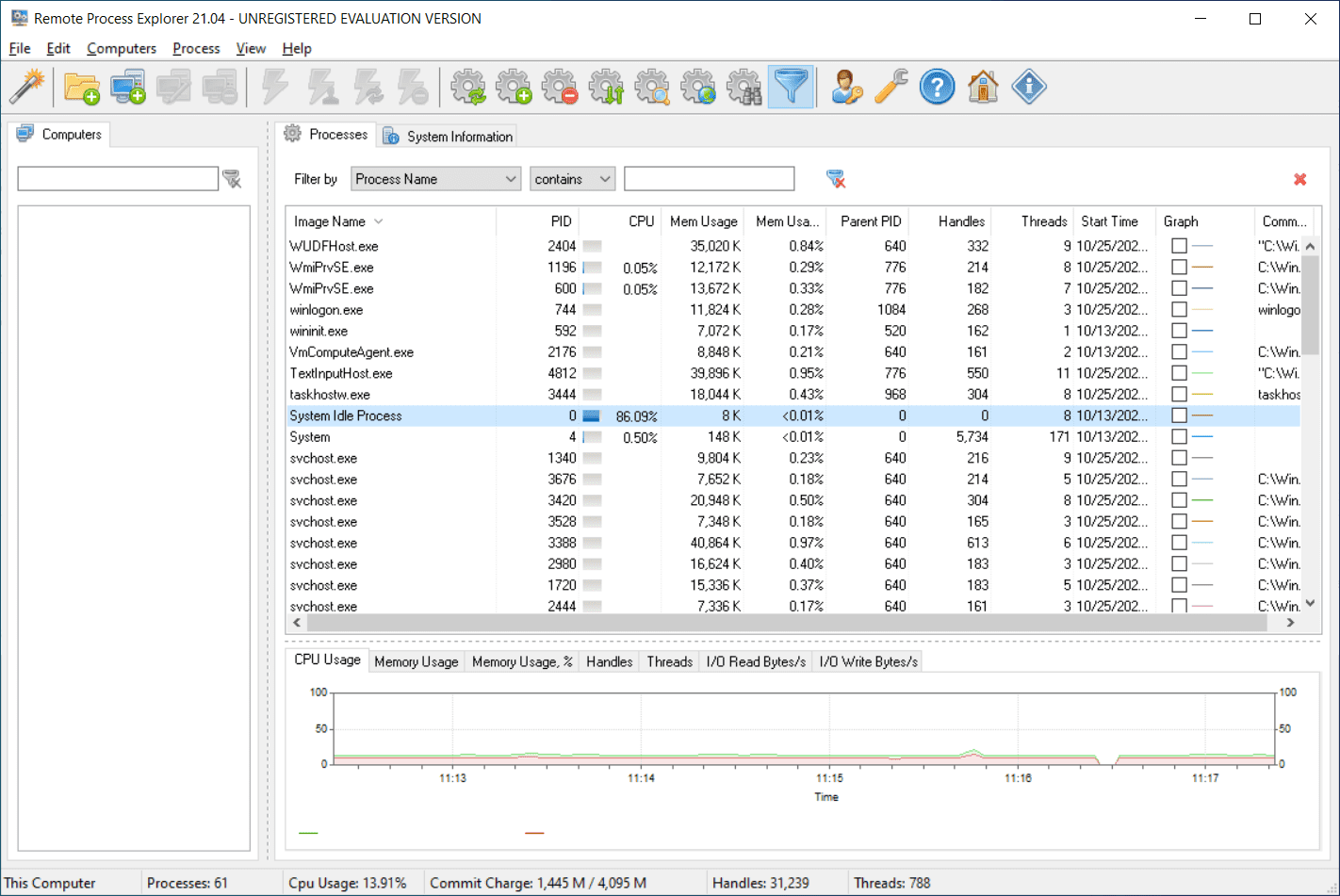The width and height of the screenshot is (1340, 896).
Task: Click the clear filter funnel icon
Action: tap(836, 179)
